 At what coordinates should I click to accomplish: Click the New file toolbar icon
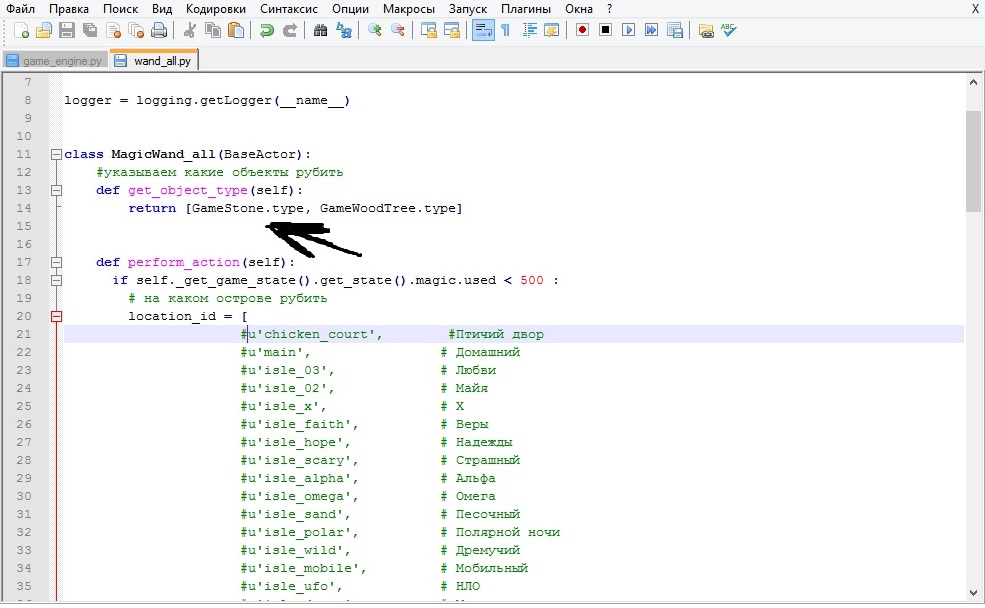[x=21, y=31]
